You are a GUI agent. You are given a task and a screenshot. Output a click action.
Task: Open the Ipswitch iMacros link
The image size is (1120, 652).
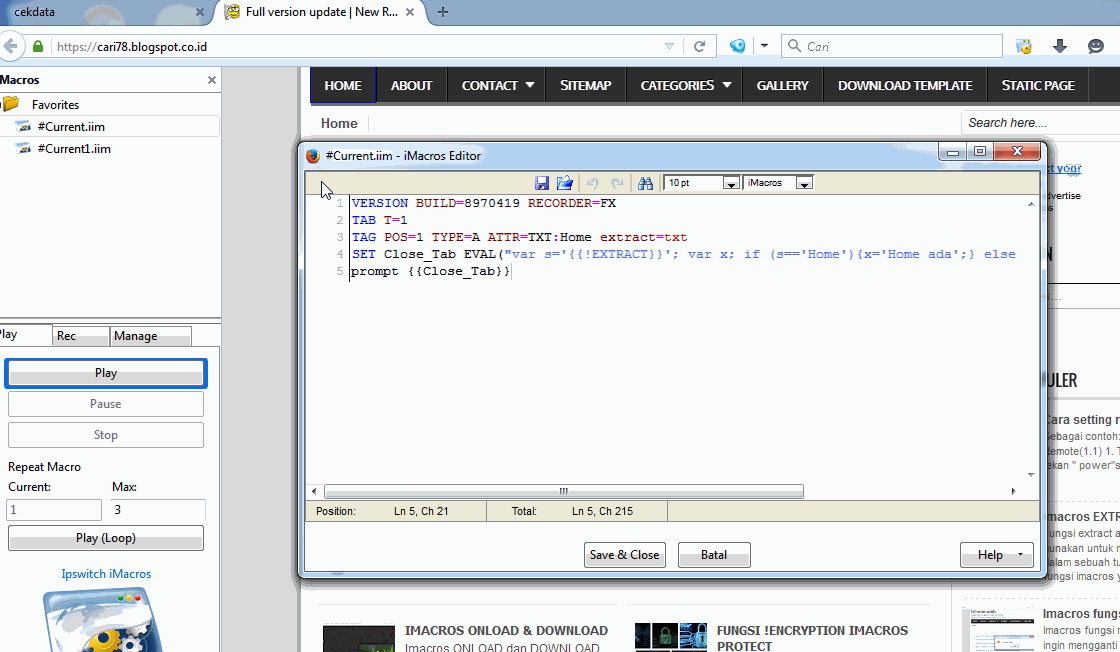coord(106,573)
